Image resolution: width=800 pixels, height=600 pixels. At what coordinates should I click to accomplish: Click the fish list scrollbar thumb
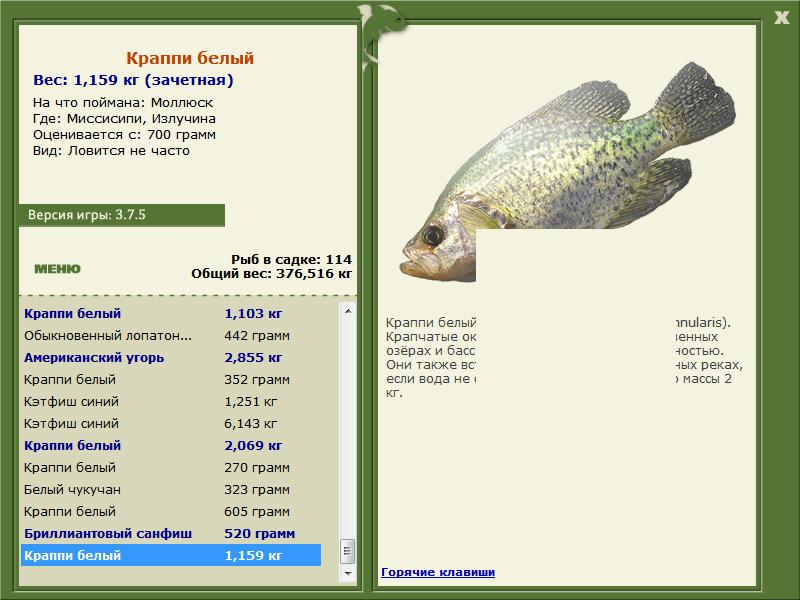(x=348, y=551)
